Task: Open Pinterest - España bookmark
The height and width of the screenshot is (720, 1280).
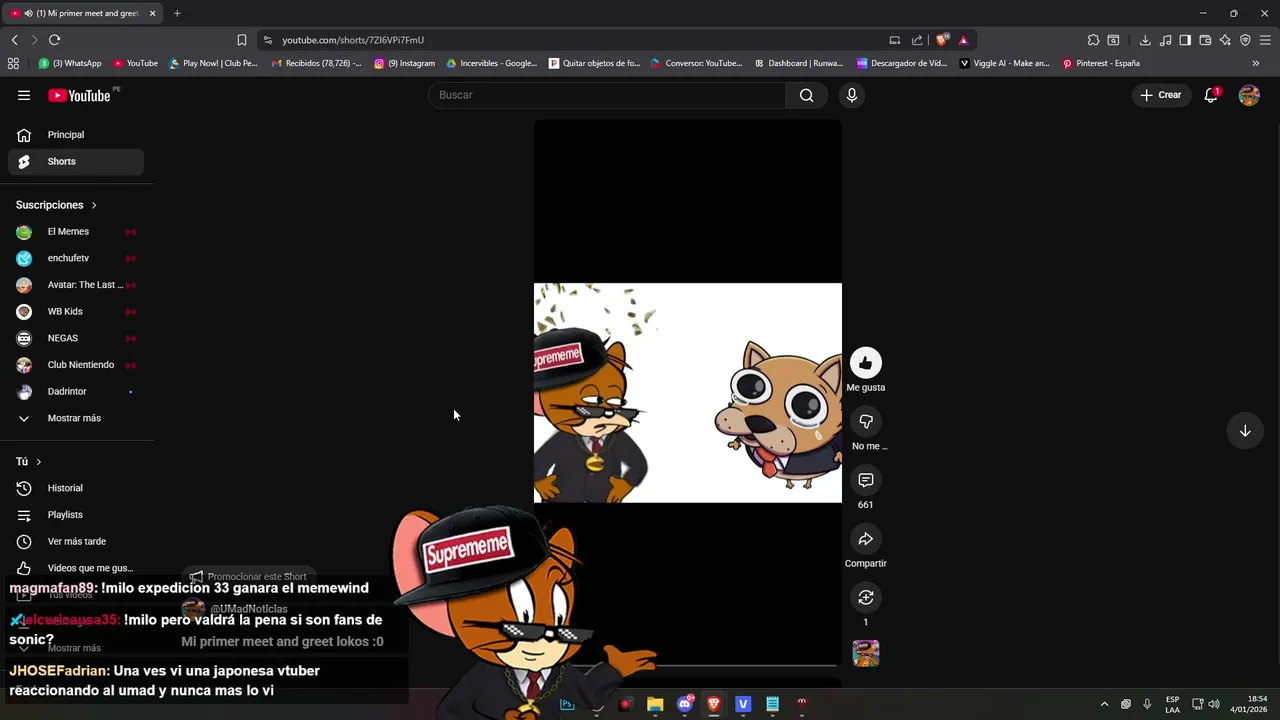Action: (1100, 63)
